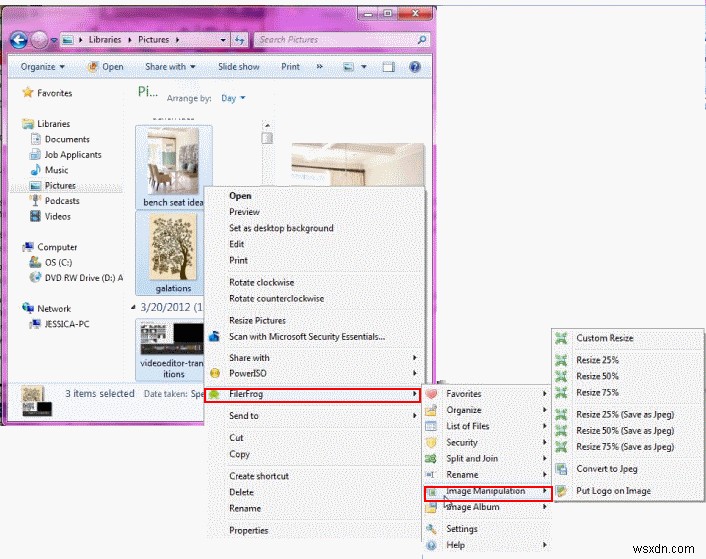Open the recent pages dropdown arrow
706x559 pixels.
54,40
